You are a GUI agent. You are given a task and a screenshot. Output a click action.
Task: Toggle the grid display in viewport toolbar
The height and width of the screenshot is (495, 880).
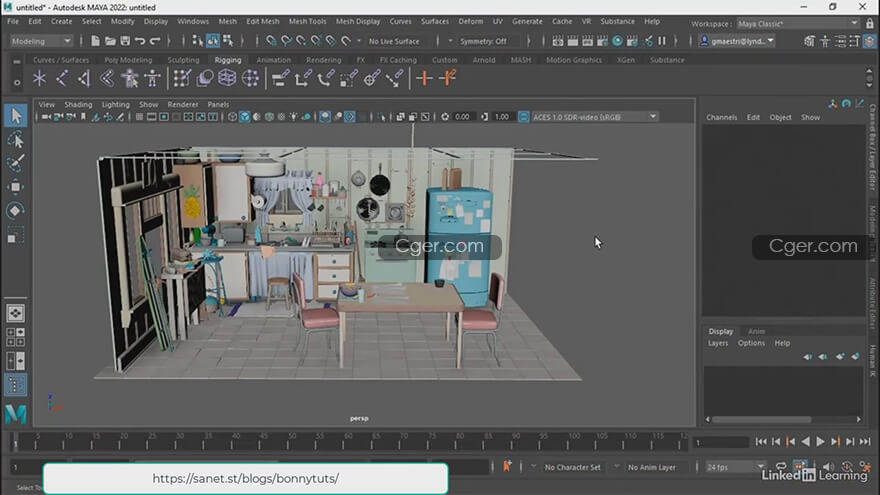tap(139, 117)
